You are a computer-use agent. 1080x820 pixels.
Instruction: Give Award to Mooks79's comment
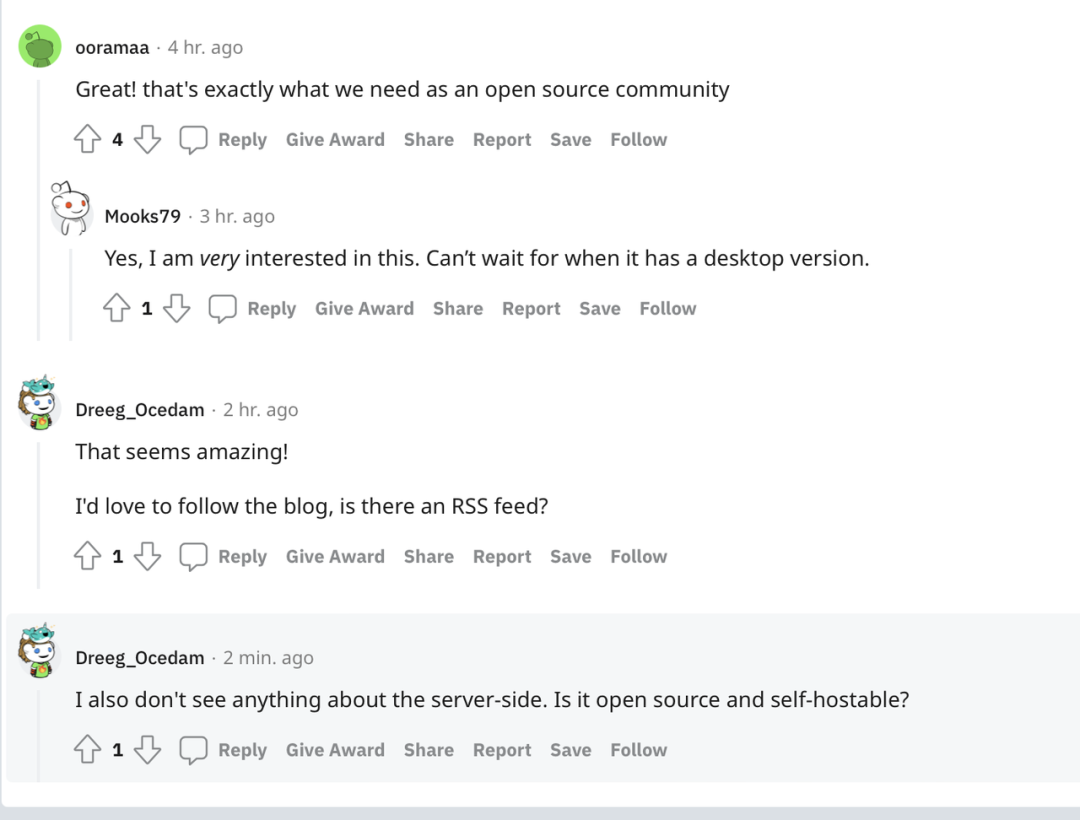coord(364,309)
